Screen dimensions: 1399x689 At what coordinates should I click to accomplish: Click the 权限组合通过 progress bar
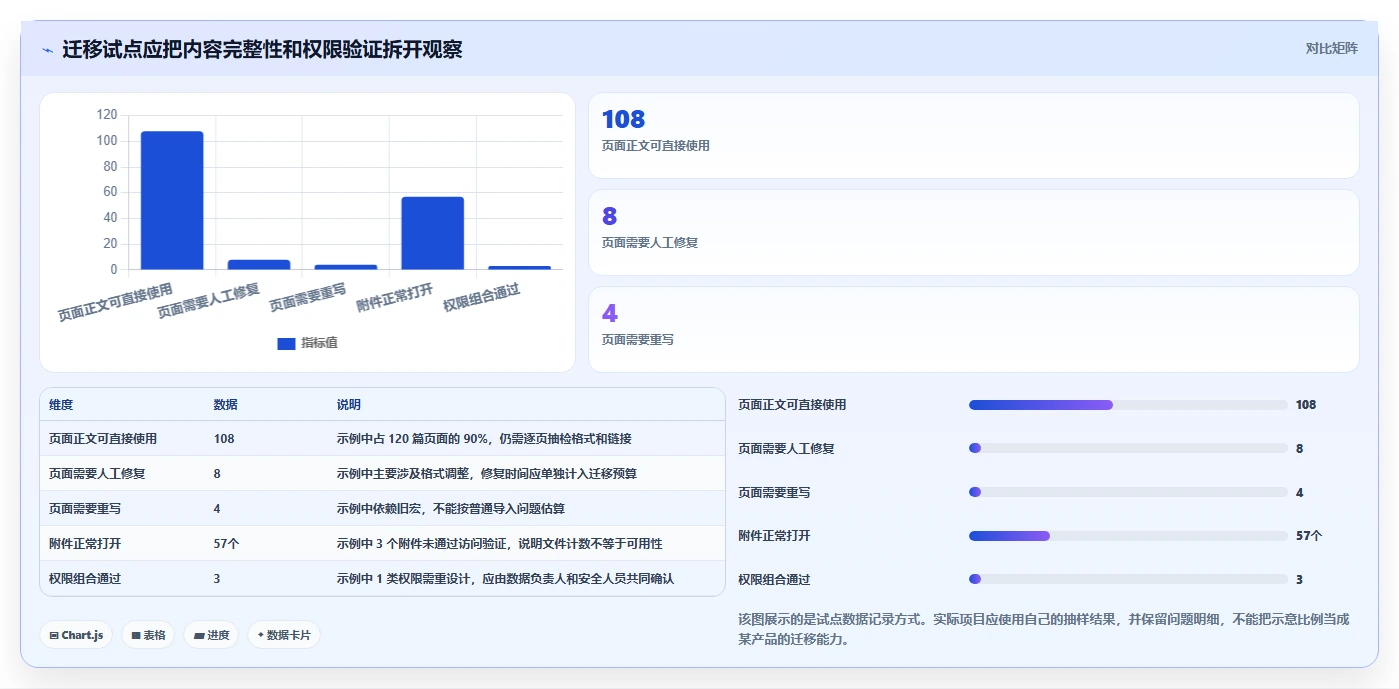click(1128, 579)
